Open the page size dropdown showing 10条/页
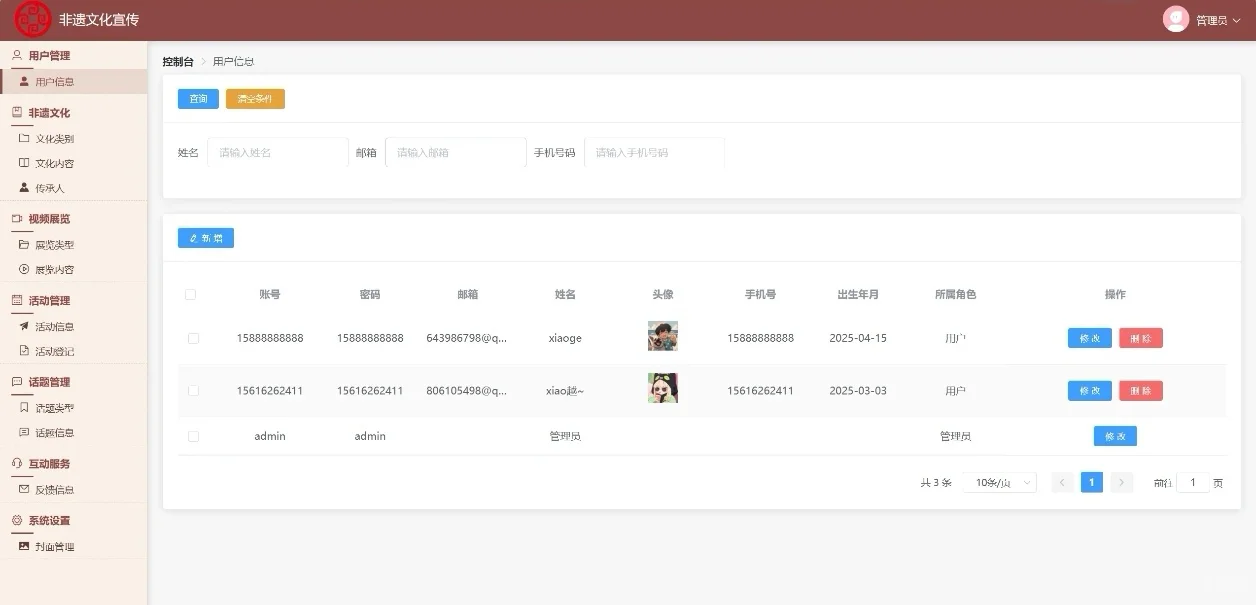This screenshot has height=605, width=1256. click(999, 482)
